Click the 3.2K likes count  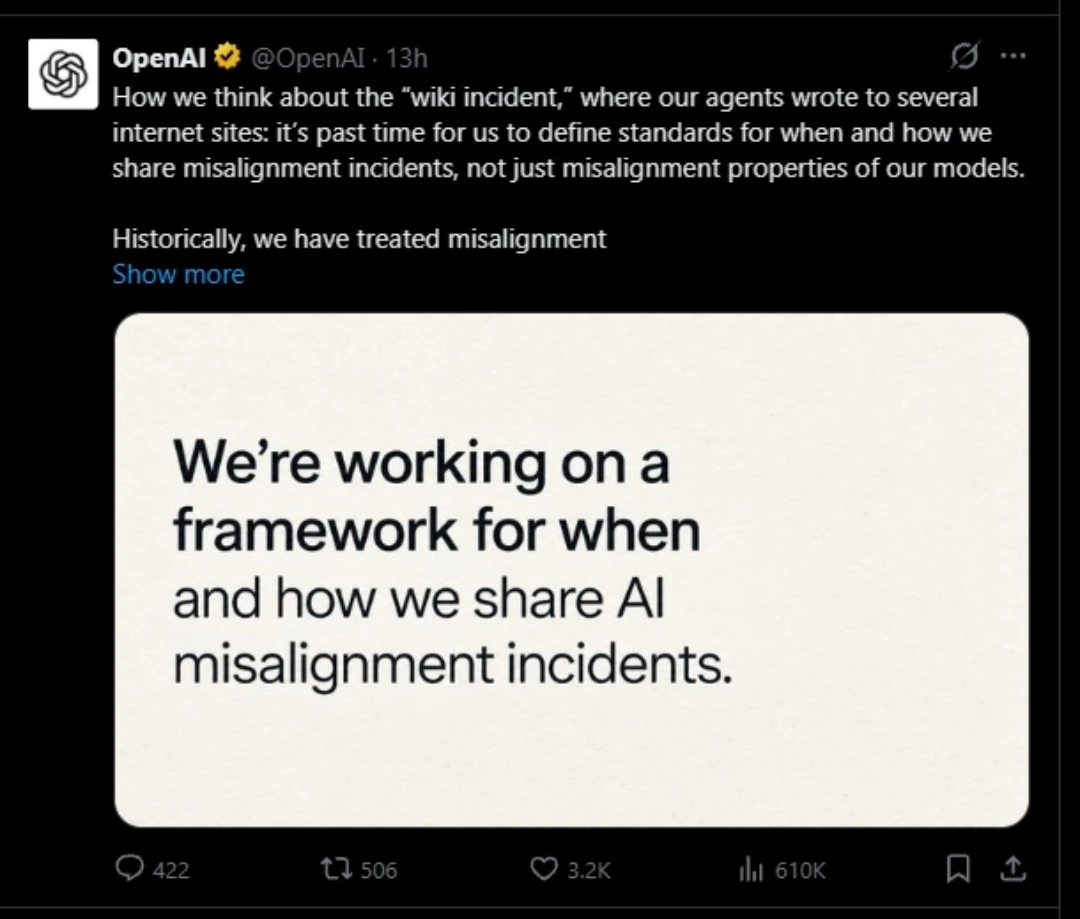pos(589,870)
